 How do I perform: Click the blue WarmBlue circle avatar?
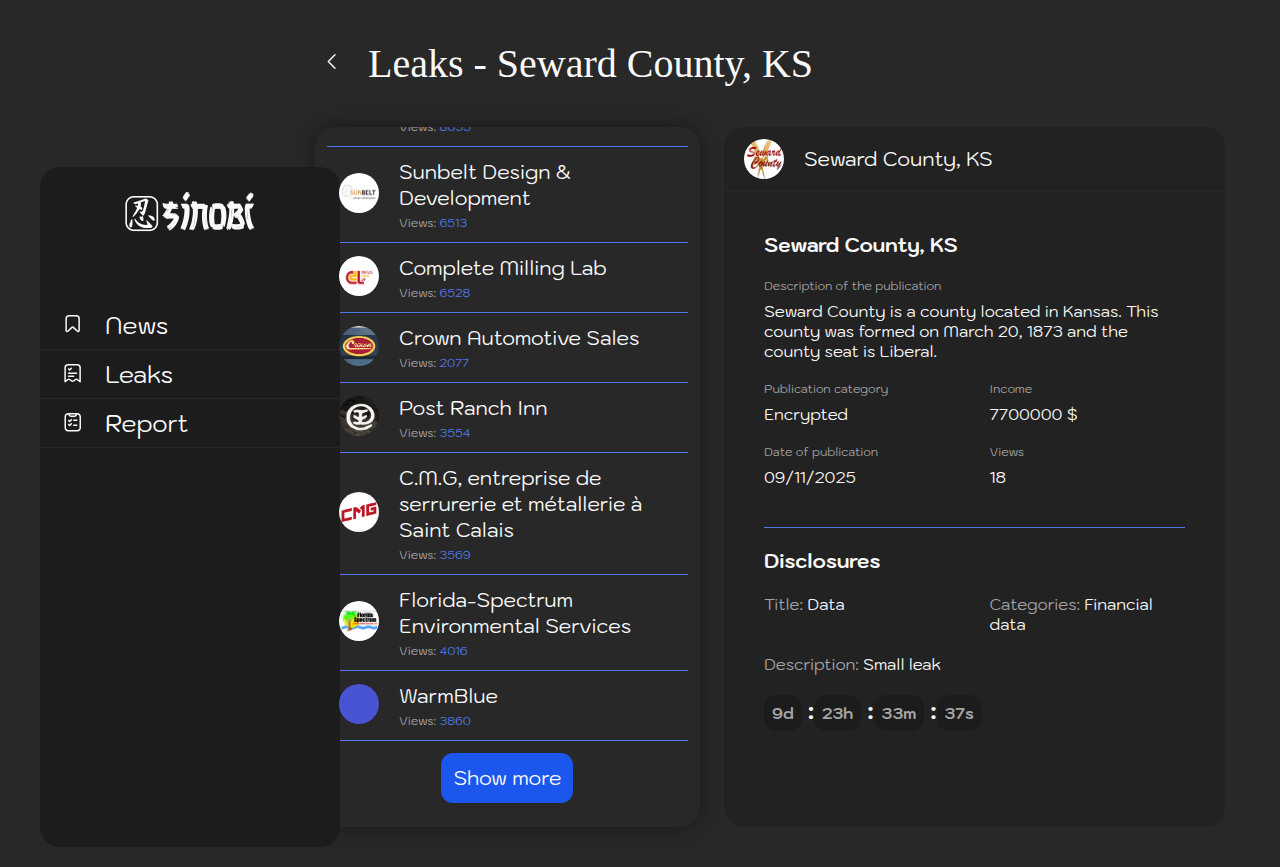359,704
